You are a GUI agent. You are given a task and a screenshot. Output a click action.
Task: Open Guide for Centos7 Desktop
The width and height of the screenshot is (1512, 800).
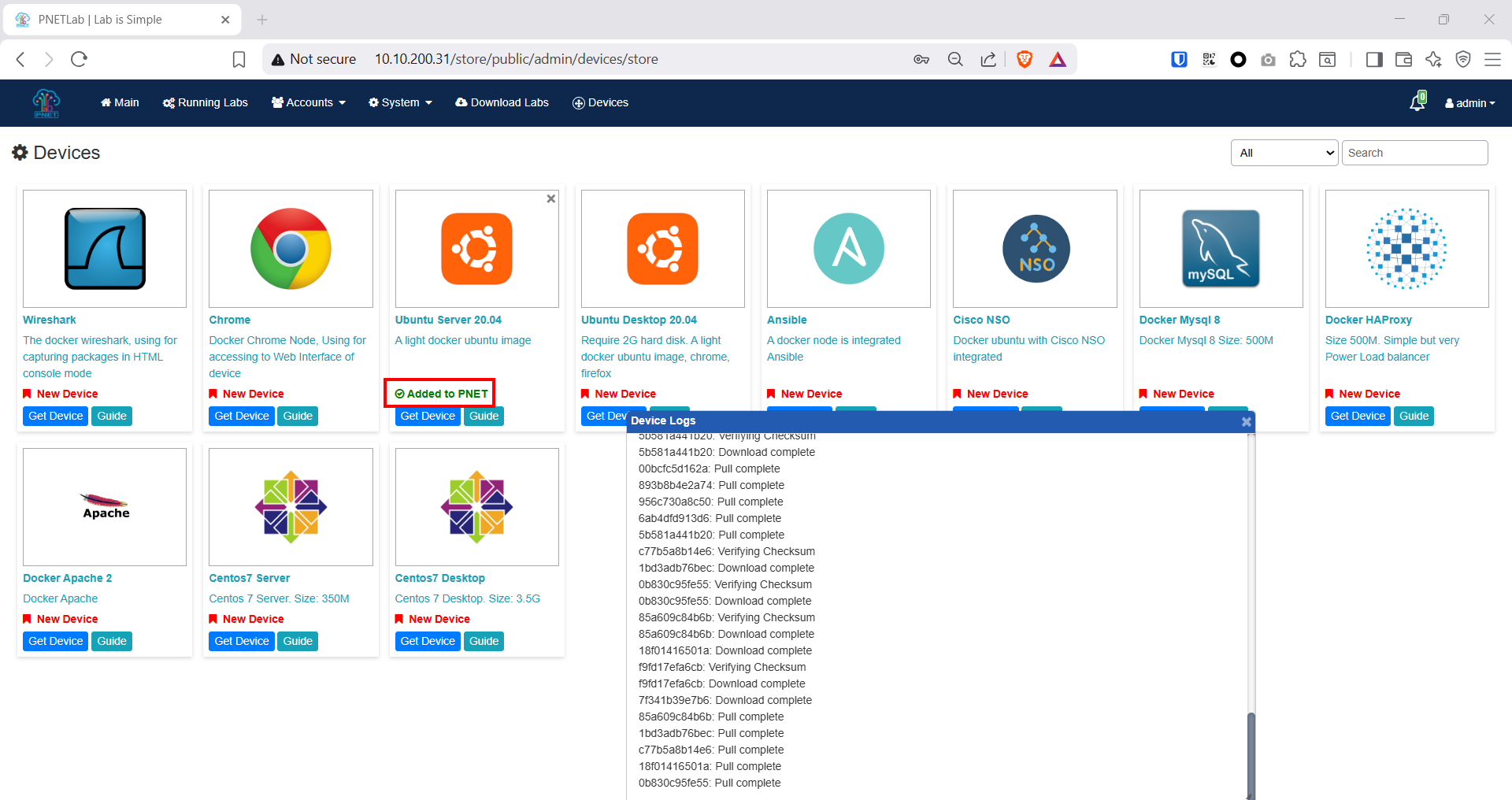[484, 641]
